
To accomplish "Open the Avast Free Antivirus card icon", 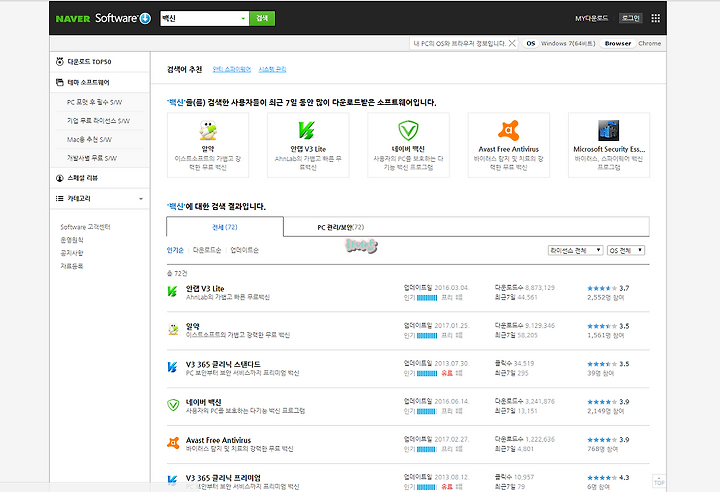I will pos(508,130).
